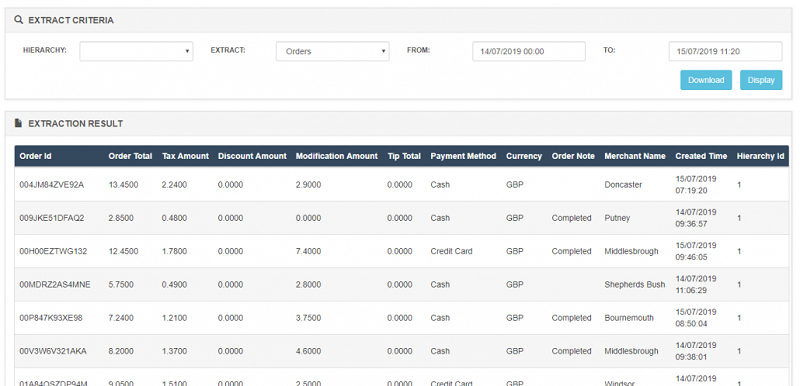Open the Extract dropdown showing Orders

point(333,52)
